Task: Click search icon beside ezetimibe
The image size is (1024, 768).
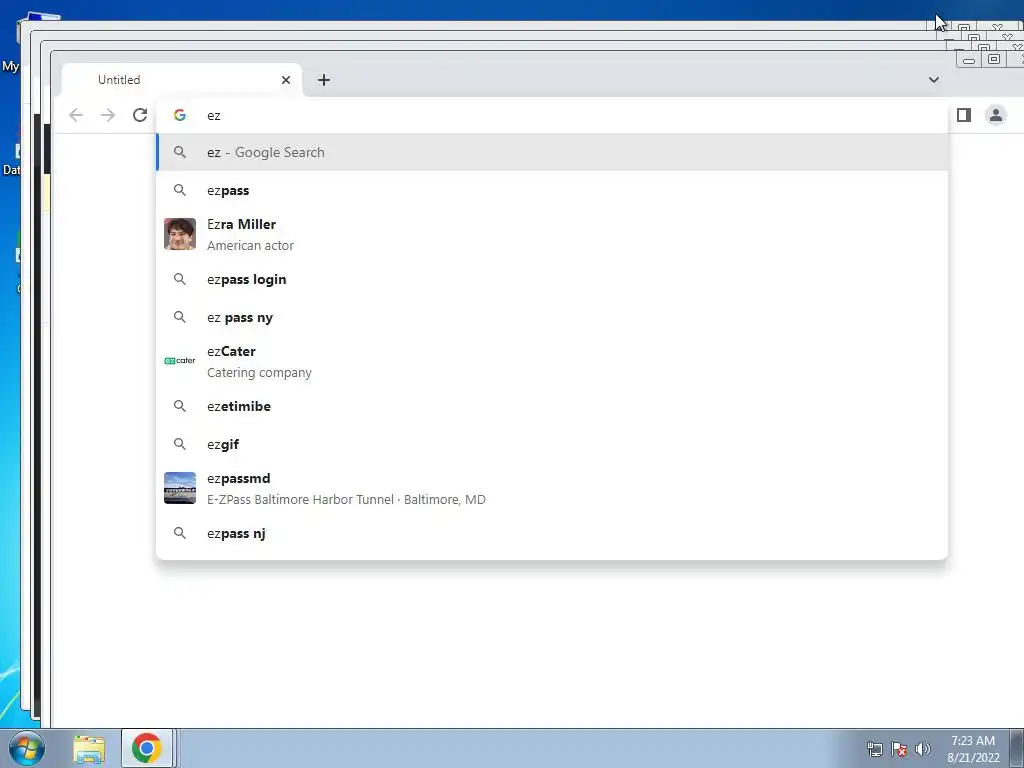Action: tap(180, 406)
